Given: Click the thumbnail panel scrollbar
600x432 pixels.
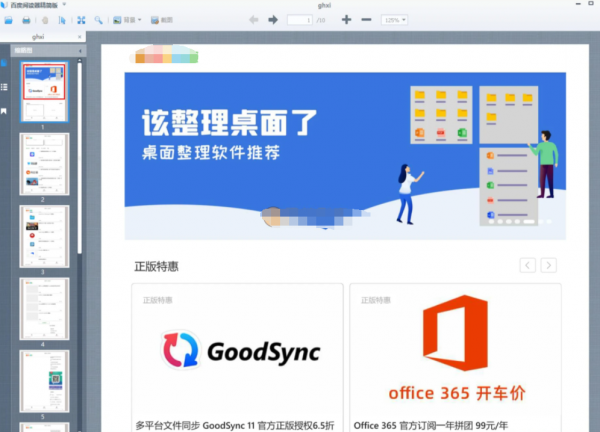Looking at the screenshot, I should coord(80,157).
